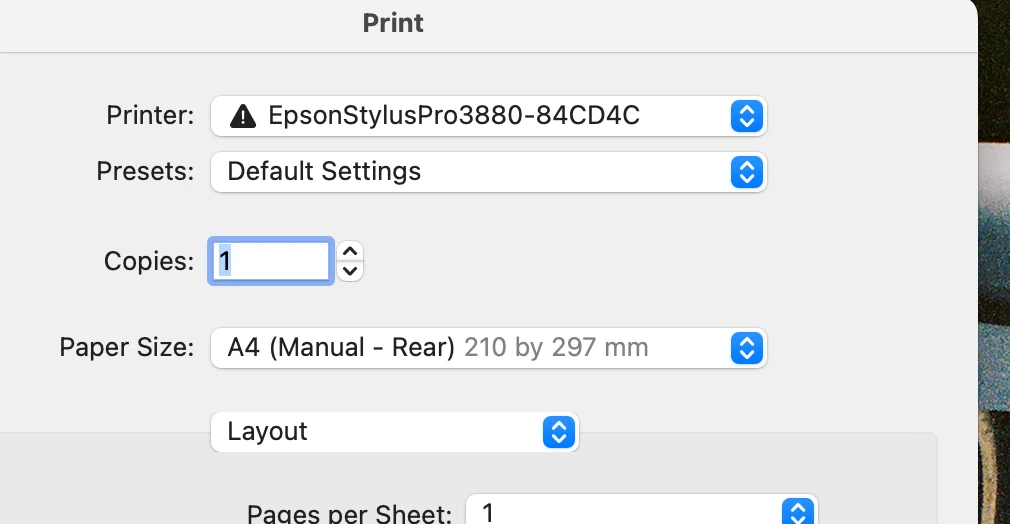Click the blue chevron arrows of Printer popup
Image resolution: width=1010 pixels, height=524 pixels.
click(747, 116)
